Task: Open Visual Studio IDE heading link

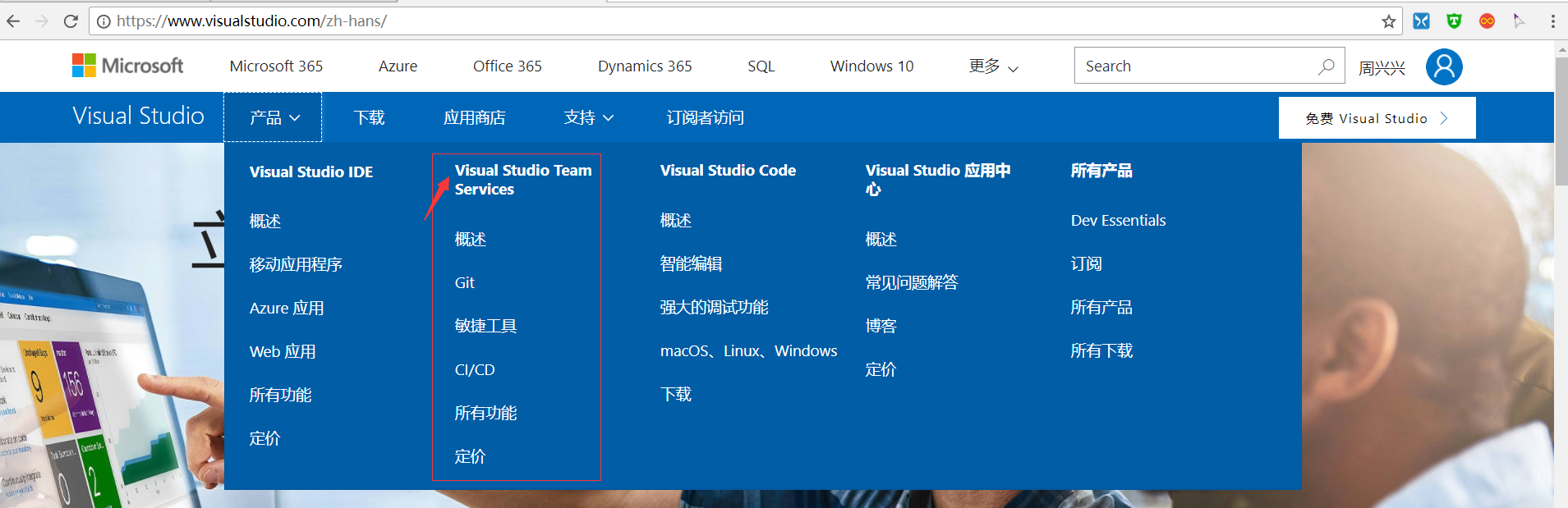Action: pyautogui.click(x=311, y=172)
